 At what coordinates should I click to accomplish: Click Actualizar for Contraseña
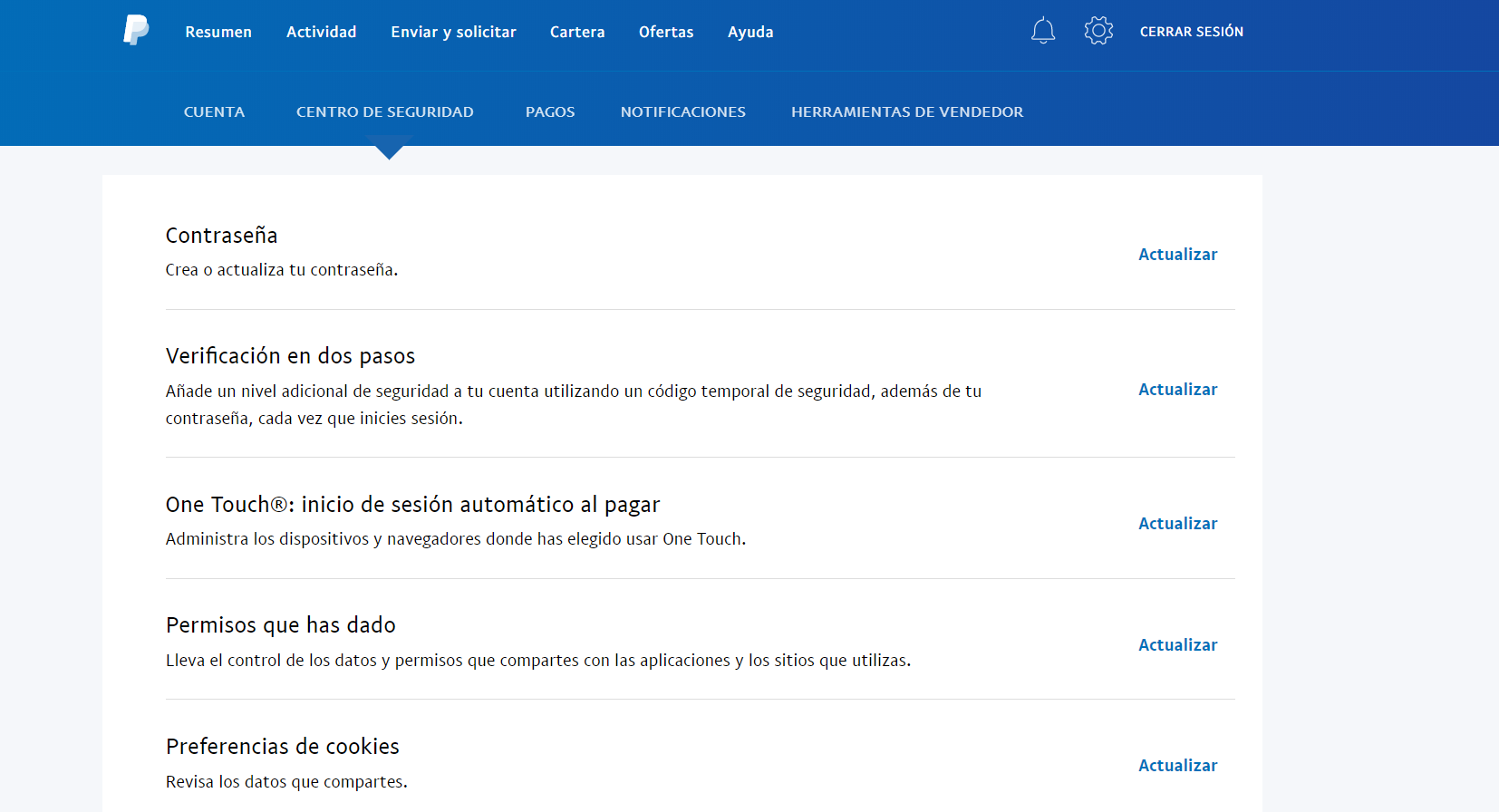tap(1177, 255)
